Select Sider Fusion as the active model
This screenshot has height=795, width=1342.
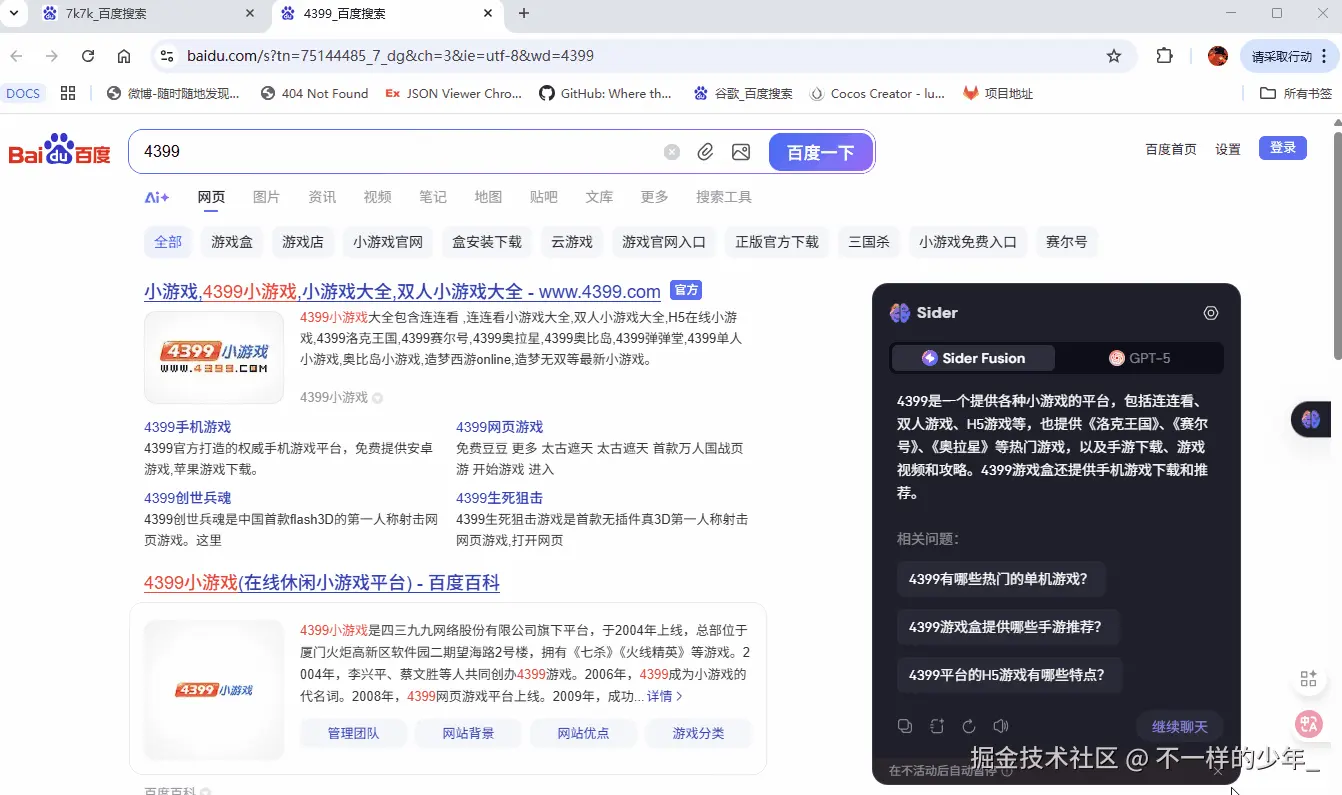(x=971, y=357)
